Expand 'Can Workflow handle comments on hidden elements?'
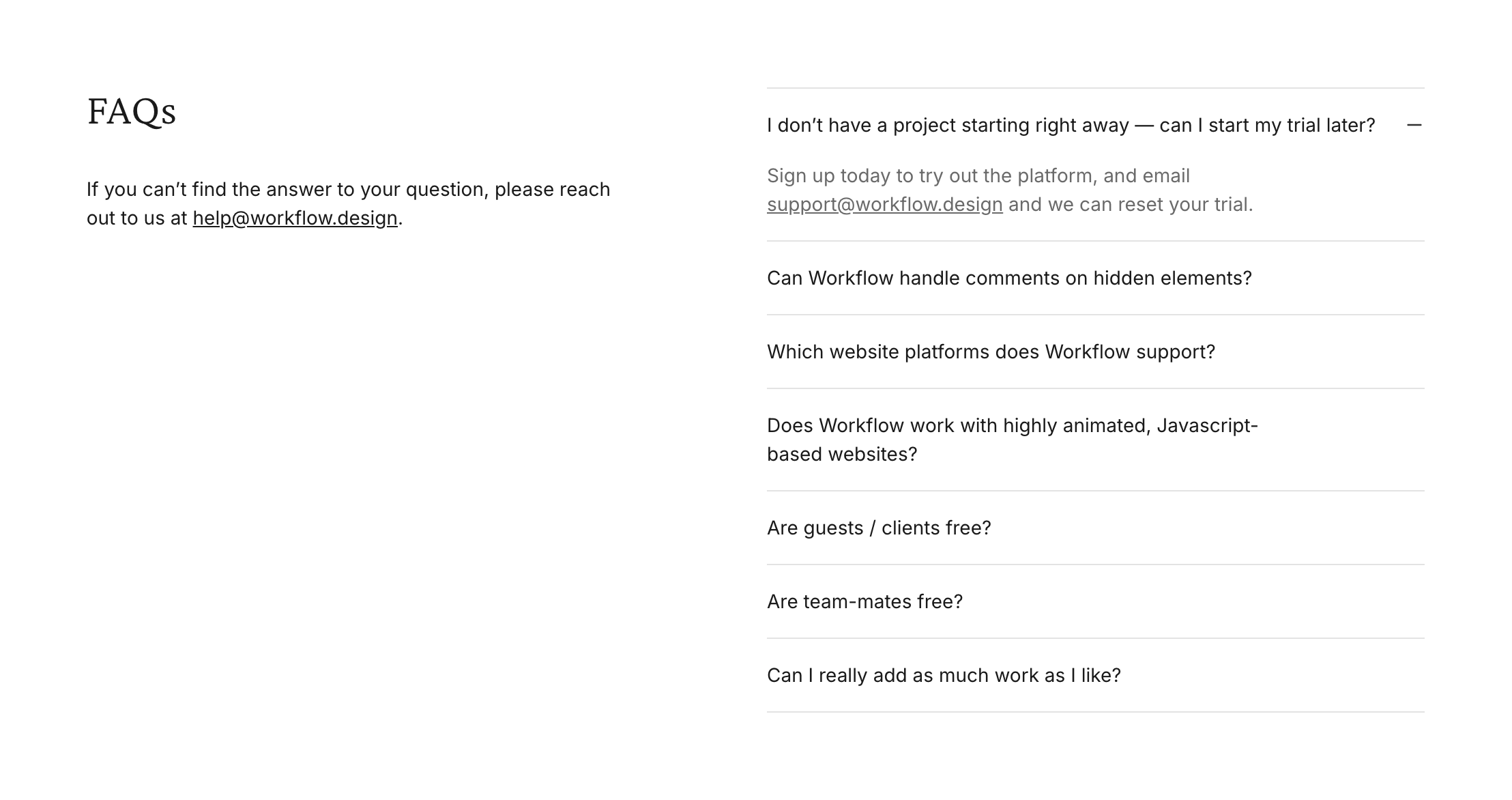Image resolution: width=1512 pixels, height=800 pixels. (x=1008, y=278)
